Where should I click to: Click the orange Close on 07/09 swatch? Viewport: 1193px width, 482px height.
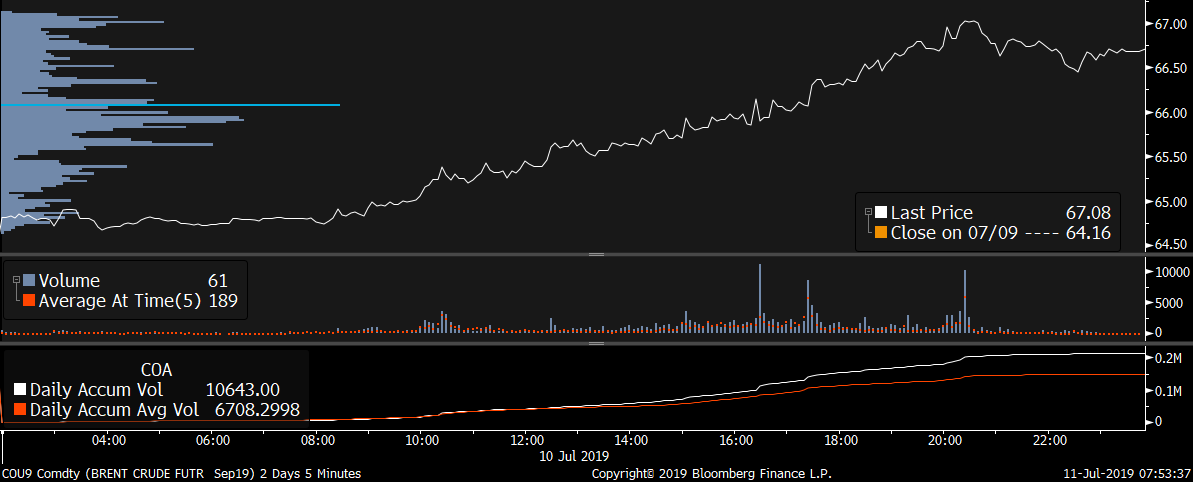[880, 233]
